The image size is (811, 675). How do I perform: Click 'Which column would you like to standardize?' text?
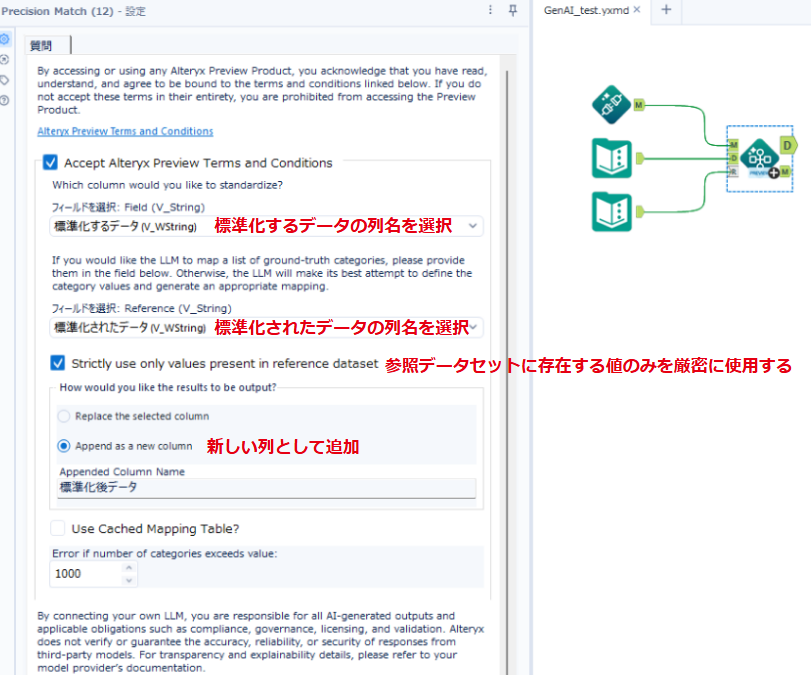(168, 185)
